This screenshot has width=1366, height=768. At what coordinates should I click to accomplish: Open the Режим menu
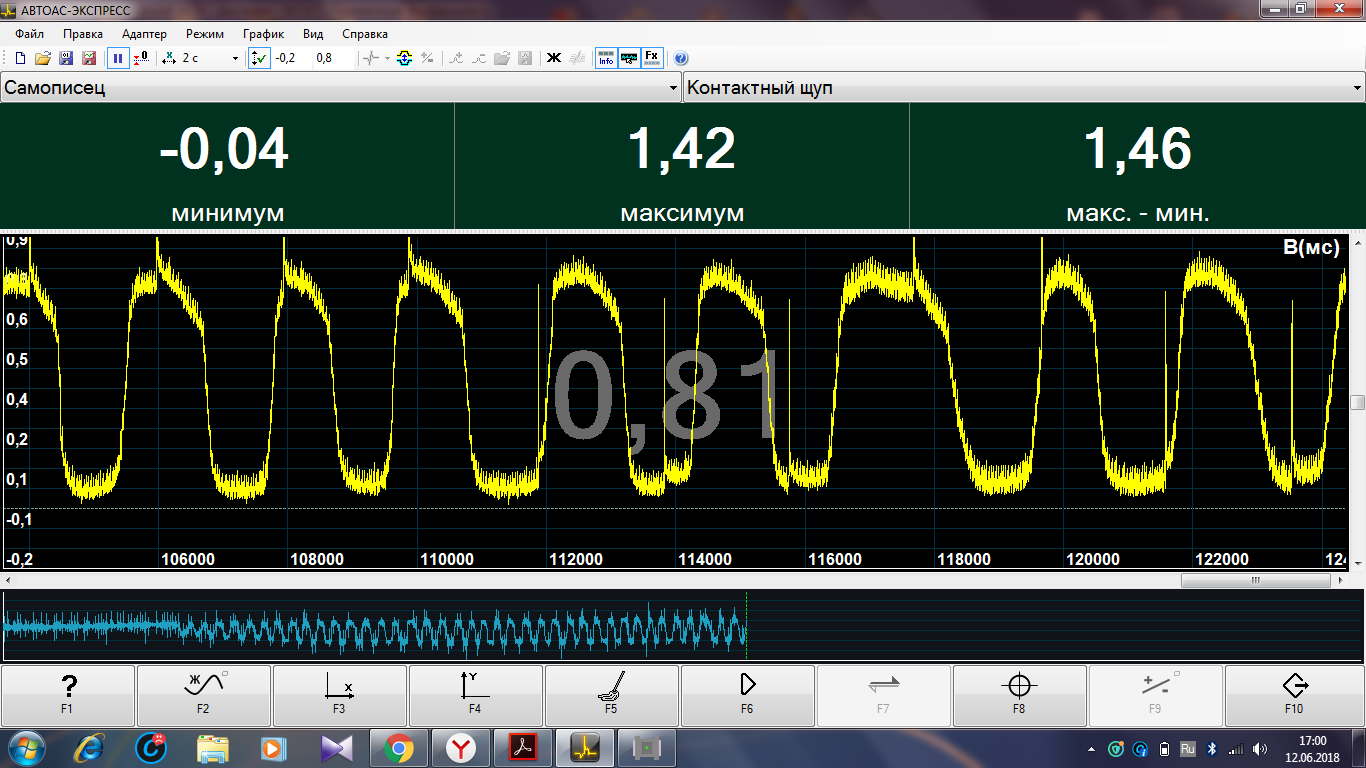click(x=205, y=34)
